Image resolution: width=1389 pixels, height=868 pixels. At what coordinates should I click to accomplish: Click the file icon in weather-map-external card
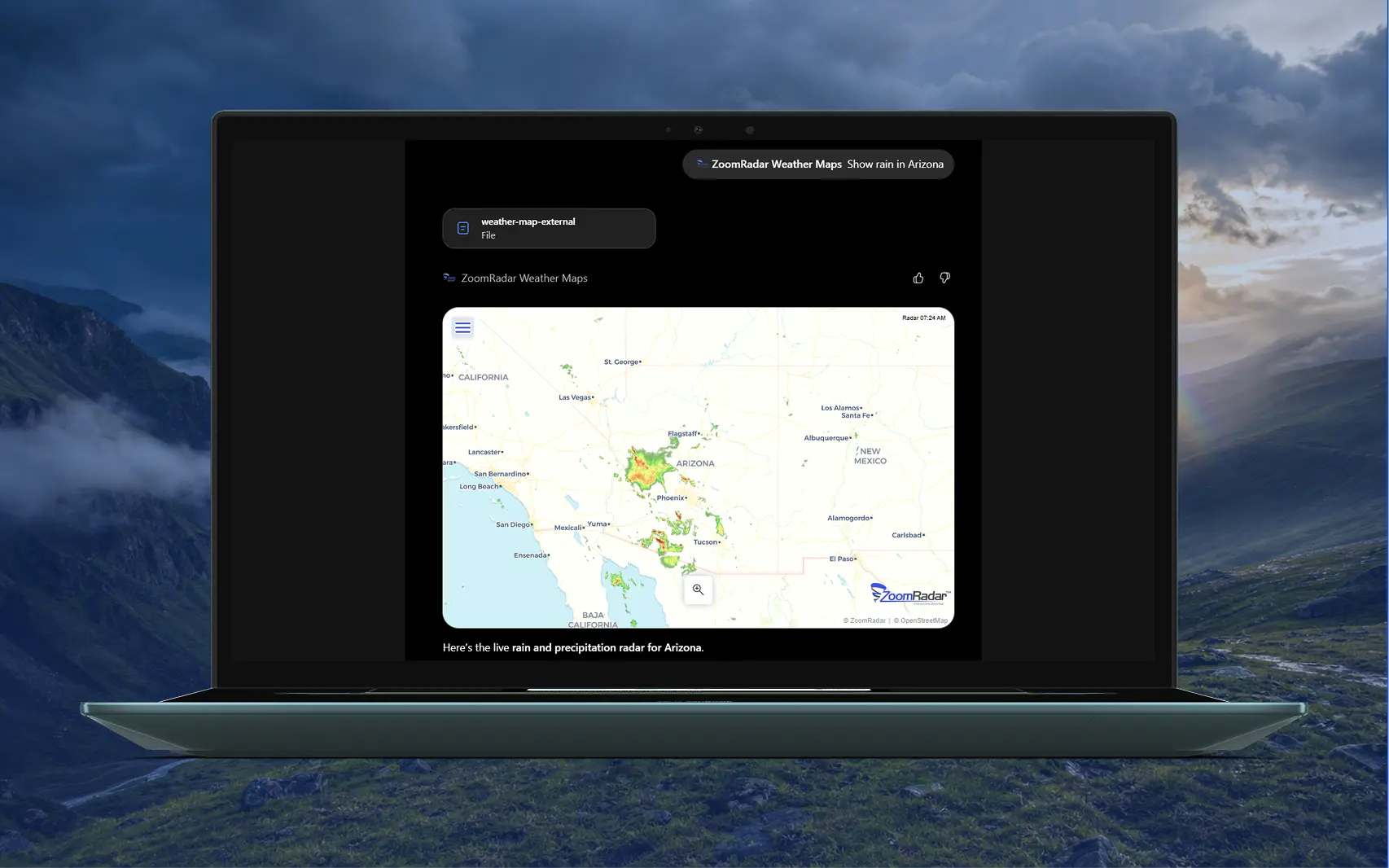point(462,228)
